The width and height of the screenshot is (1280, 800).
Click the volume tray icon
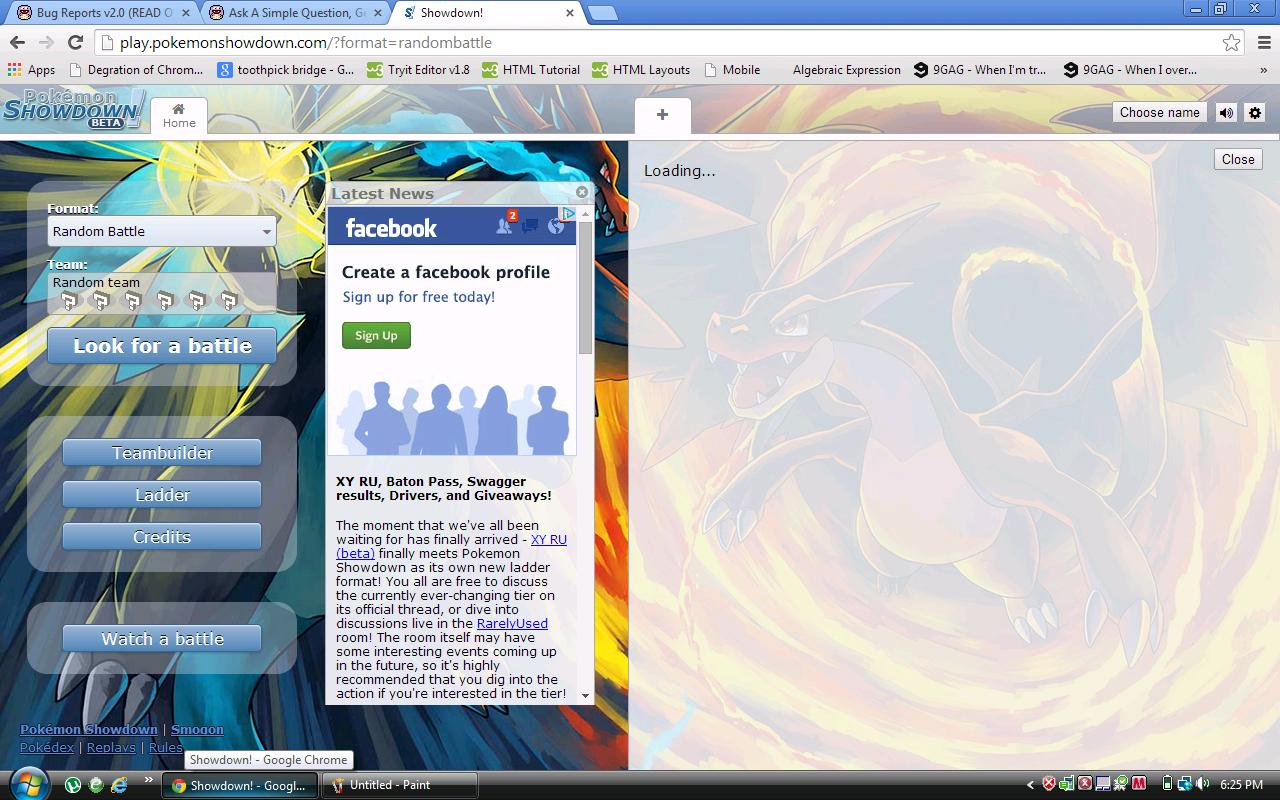[x=1202, y=785]
